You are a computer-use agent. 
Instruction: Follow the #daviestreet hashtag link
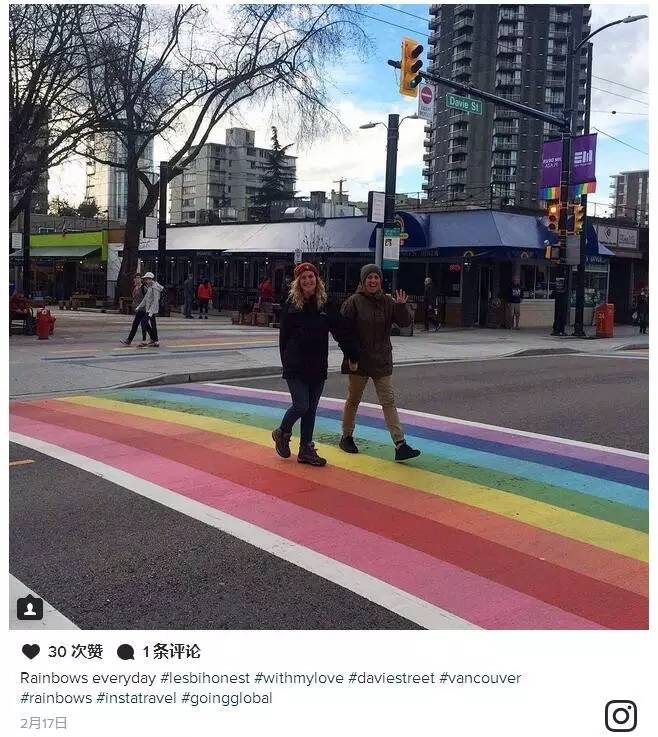(x=392, y=678)
